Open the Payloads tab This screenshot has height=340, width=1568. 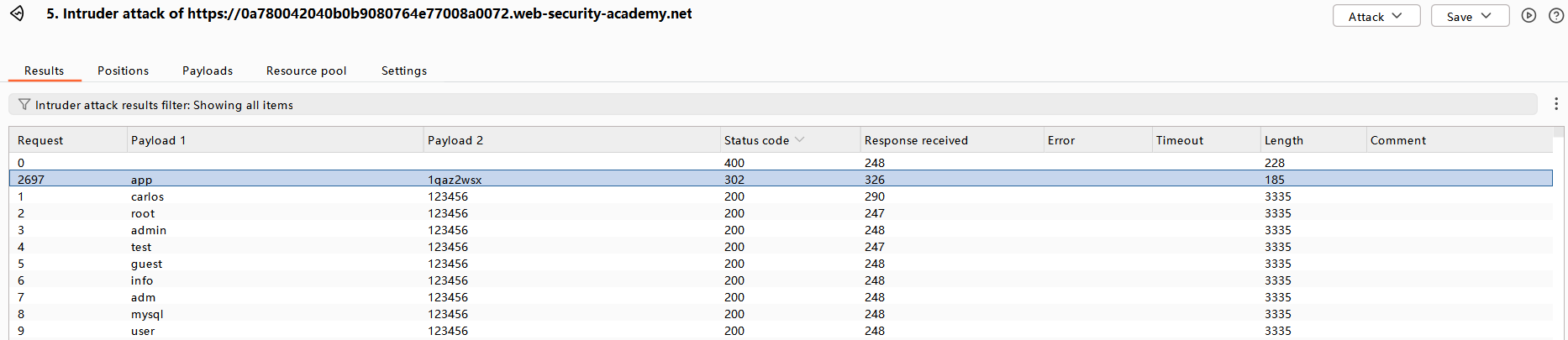click(208, 71)
